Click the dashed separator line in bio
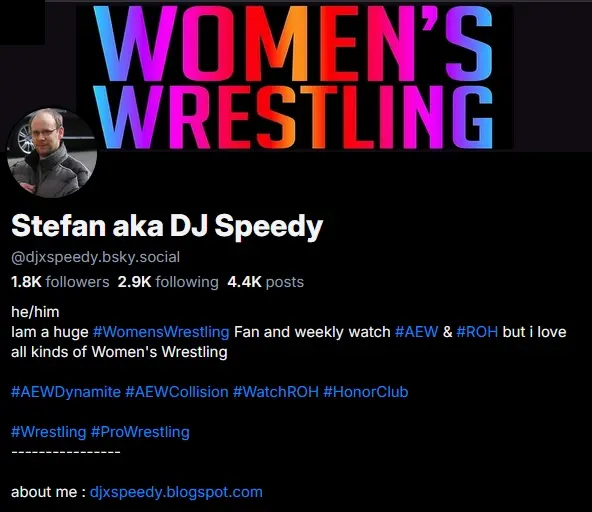This screenshot has height=512, width=592. click(x=66, y=452)
